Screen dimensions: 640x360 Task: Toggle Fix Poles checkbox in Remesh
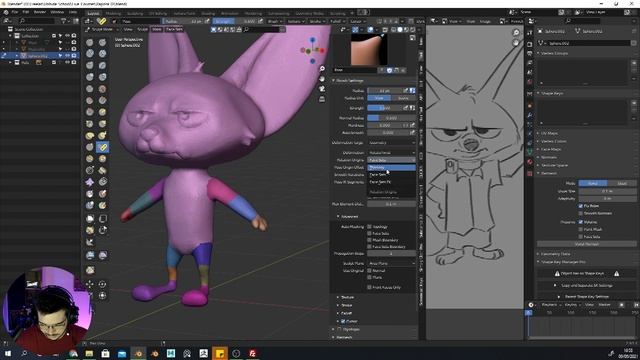coord(581,206)
